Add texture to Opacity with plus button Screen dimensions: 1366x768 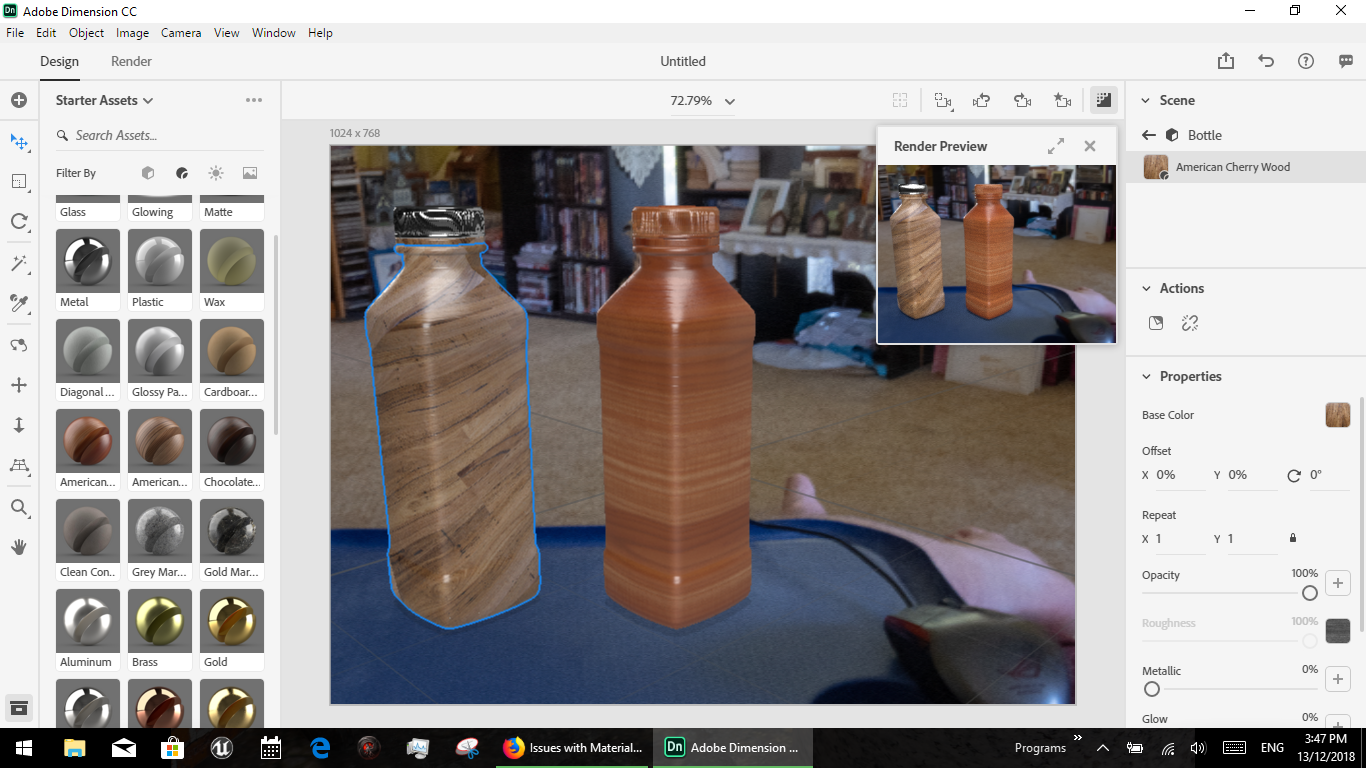tap(1338, 583)
